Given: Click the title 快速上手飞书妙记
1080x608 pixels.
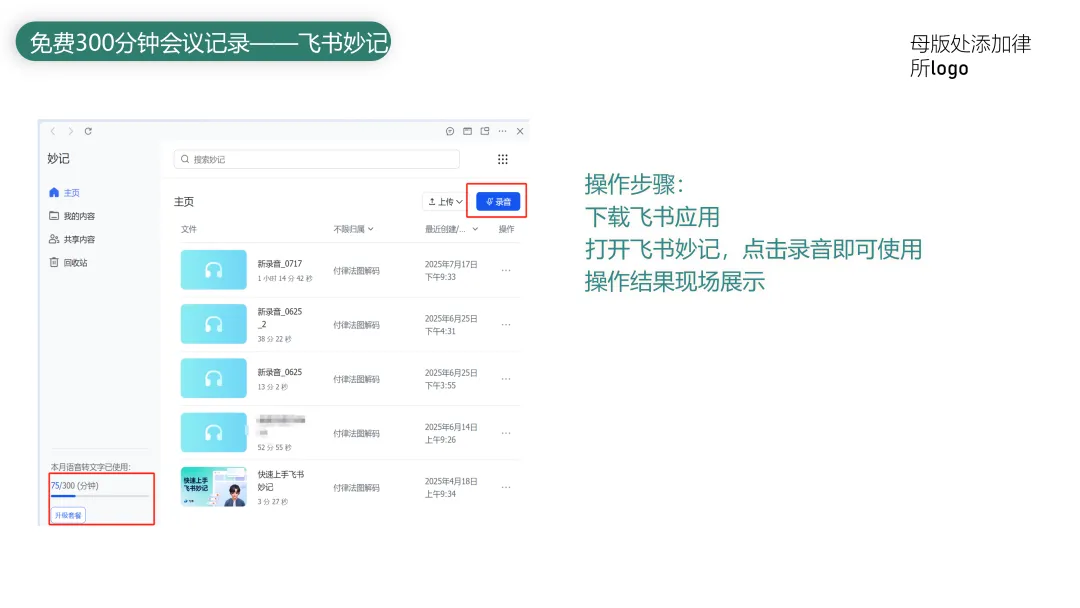Looking at the screenshot, I should click(281, 481).
